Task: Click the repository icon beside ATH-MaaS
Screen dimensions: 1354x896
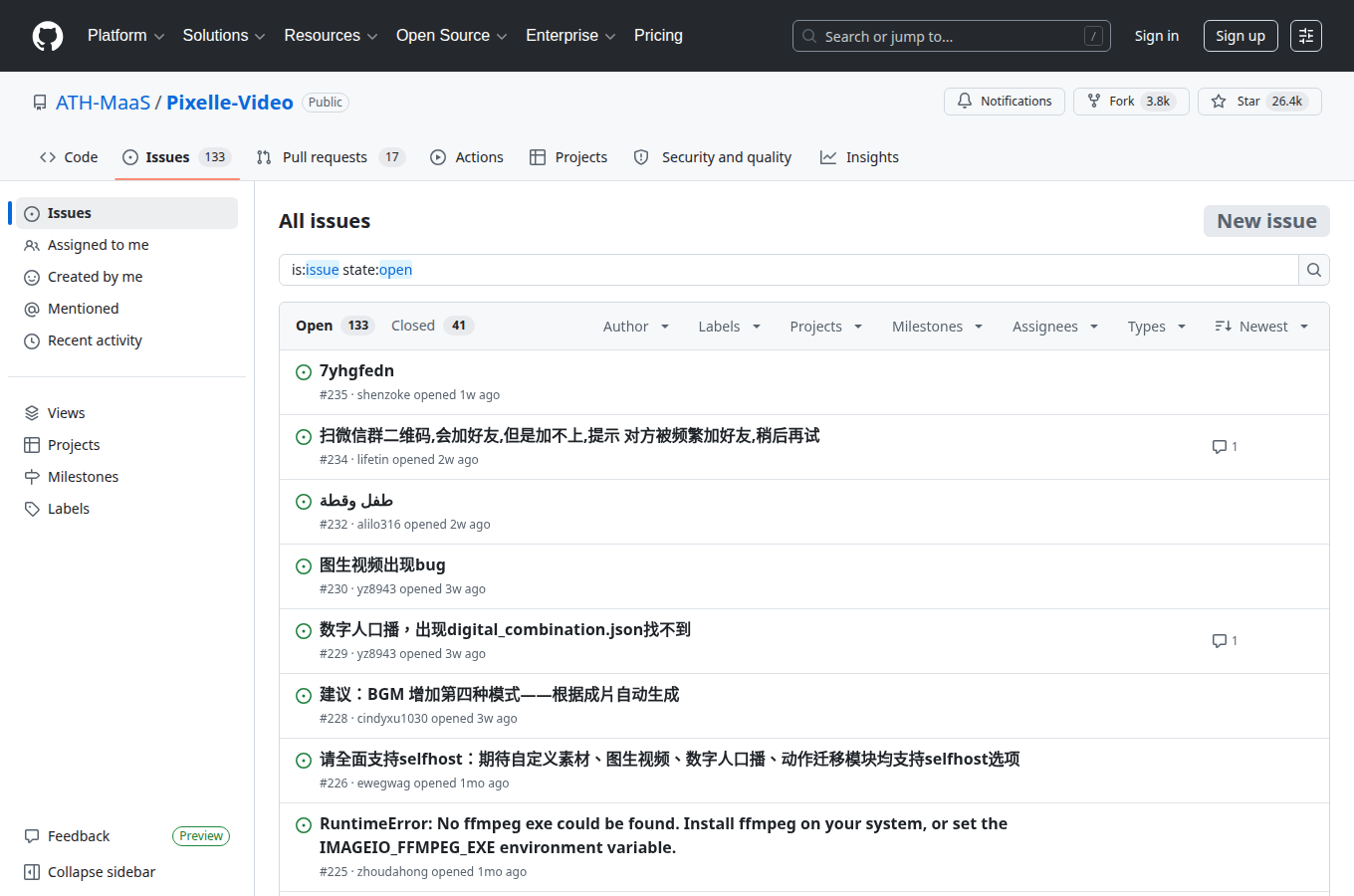Action: 40,103
